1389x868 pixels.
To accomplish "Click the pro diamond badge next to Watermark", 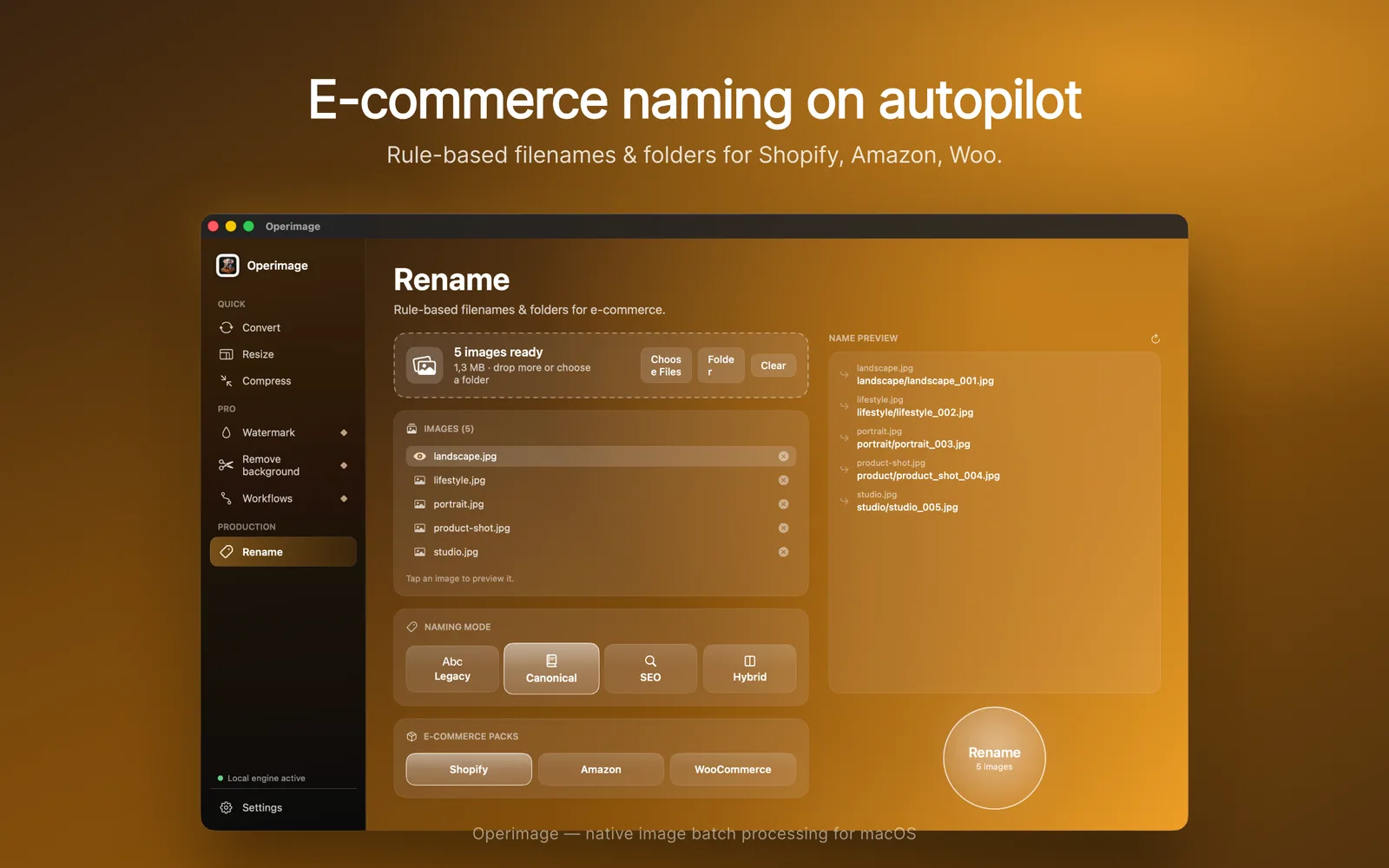I will pyautogui.click(x=344, y=432).
